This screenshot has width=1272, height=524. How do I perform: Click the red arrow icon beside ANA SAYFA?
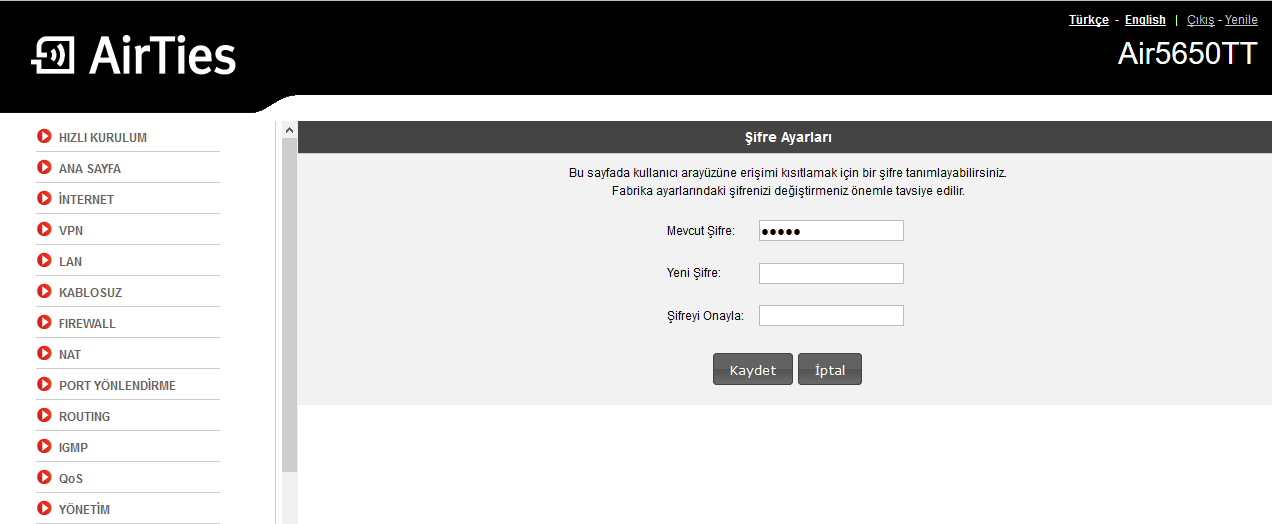[x=44, y=168]
